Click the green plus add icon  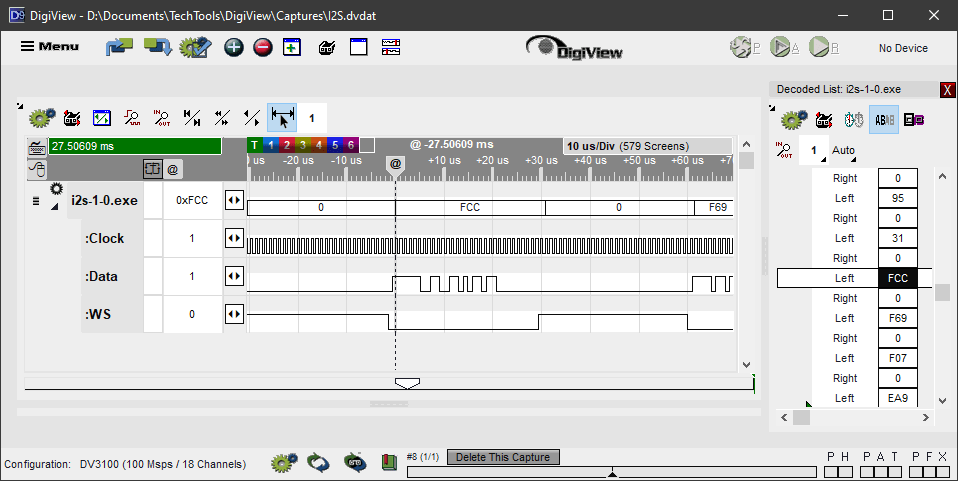233,47
